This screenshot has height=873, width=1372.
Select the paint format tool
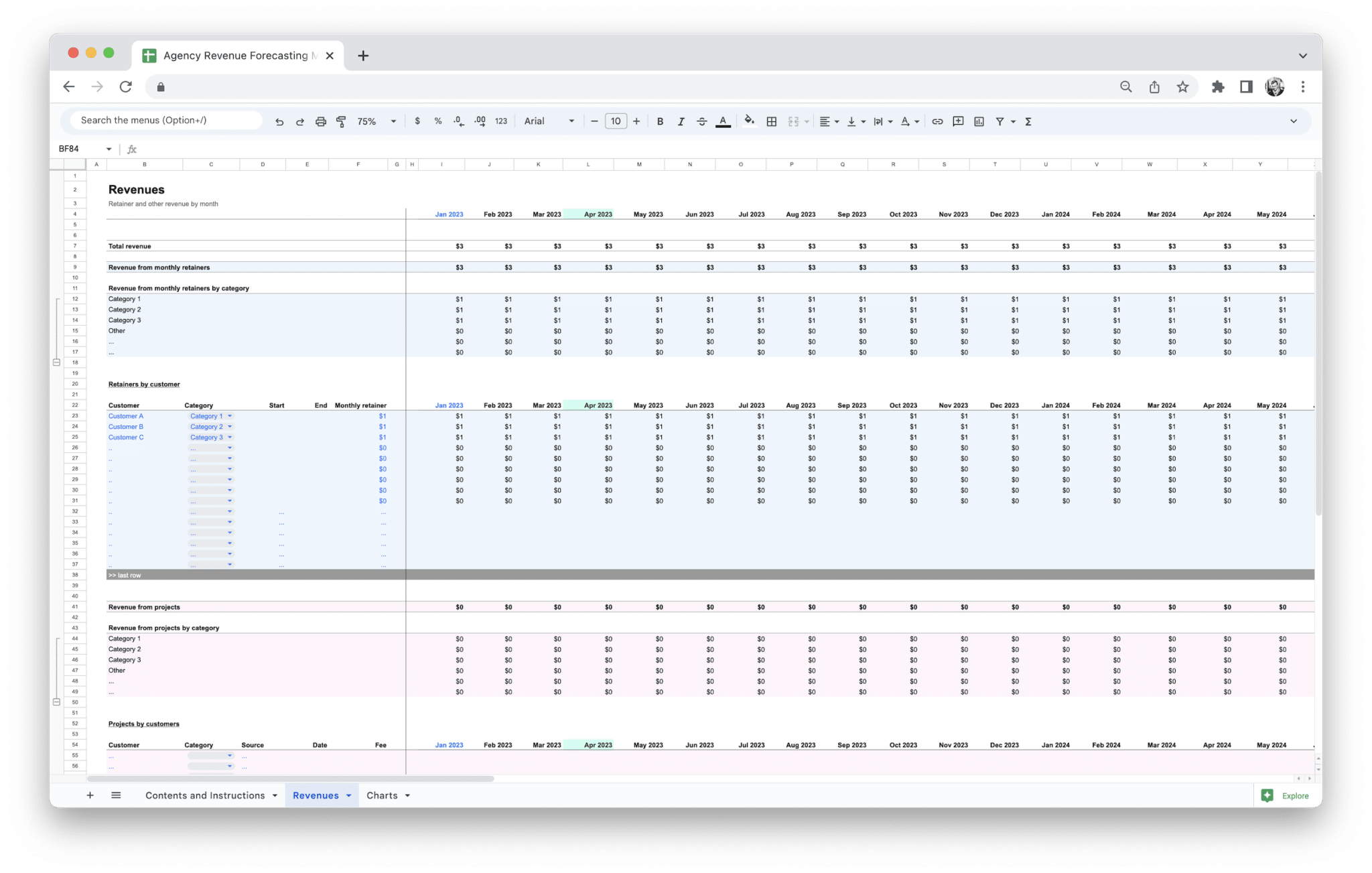click(x=342, y=121)
